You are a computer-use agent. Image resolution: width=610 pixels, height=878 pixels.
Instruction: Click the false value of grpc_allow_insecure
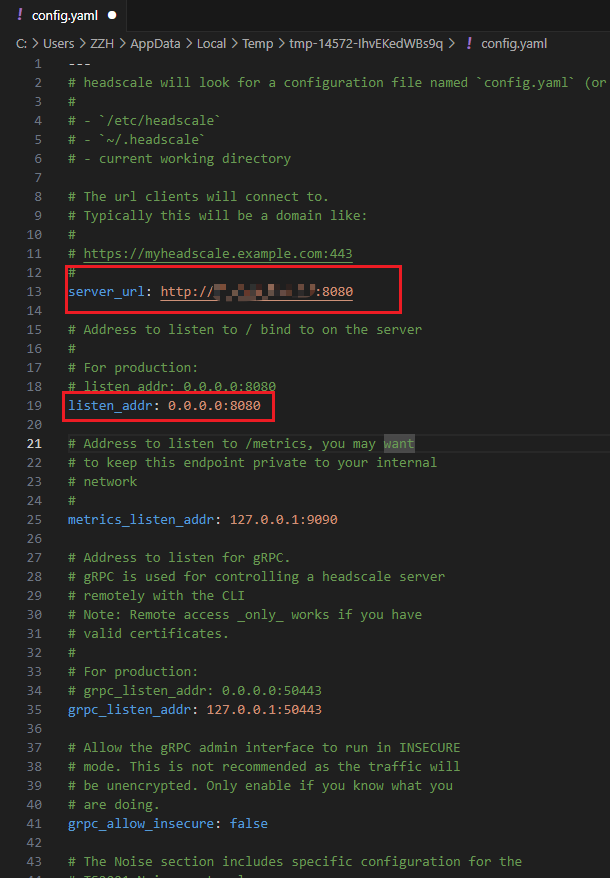click(x=249, y=824)
